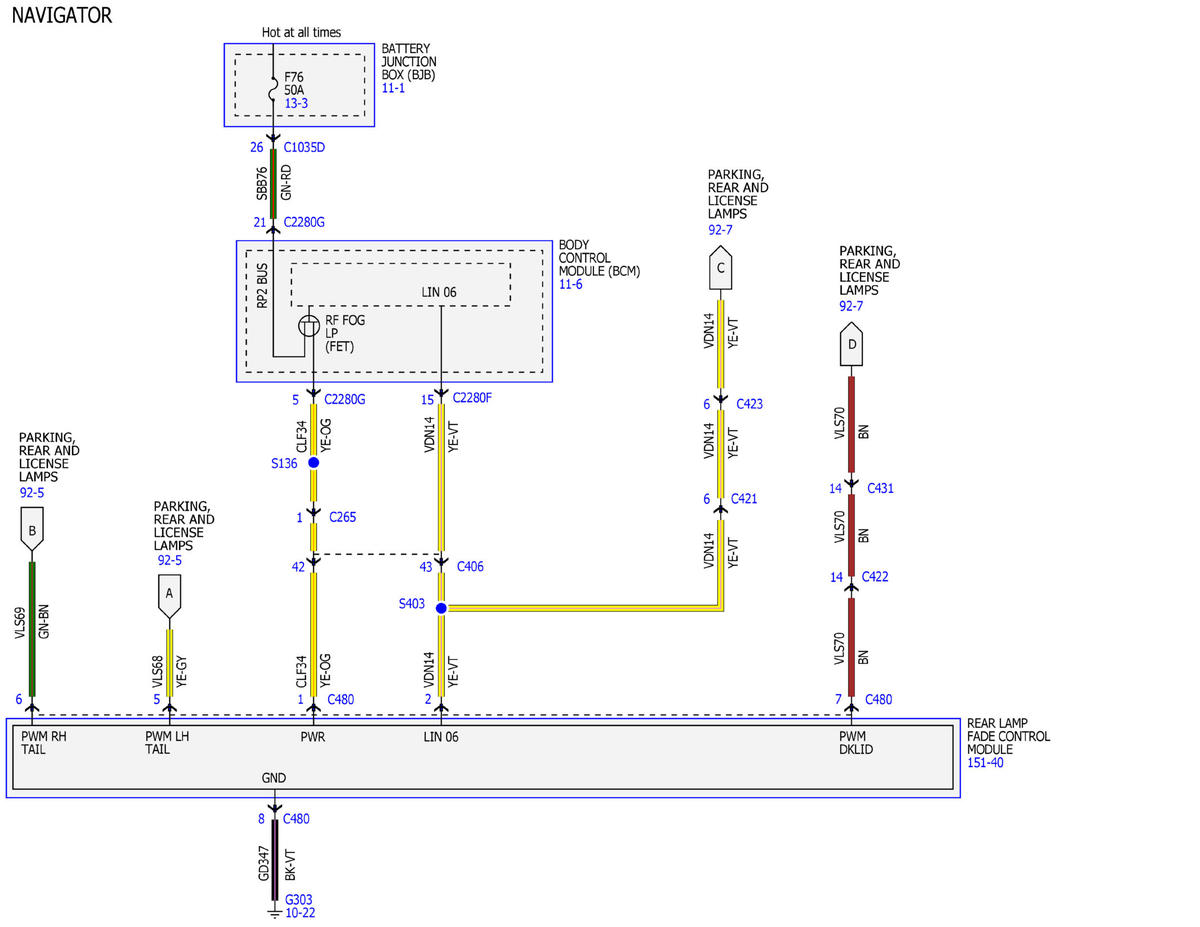The width and height of the screenshot is (1200, 927).
Task: Click 'RF FOG LP (FET)' label
Action: (345, 333)
